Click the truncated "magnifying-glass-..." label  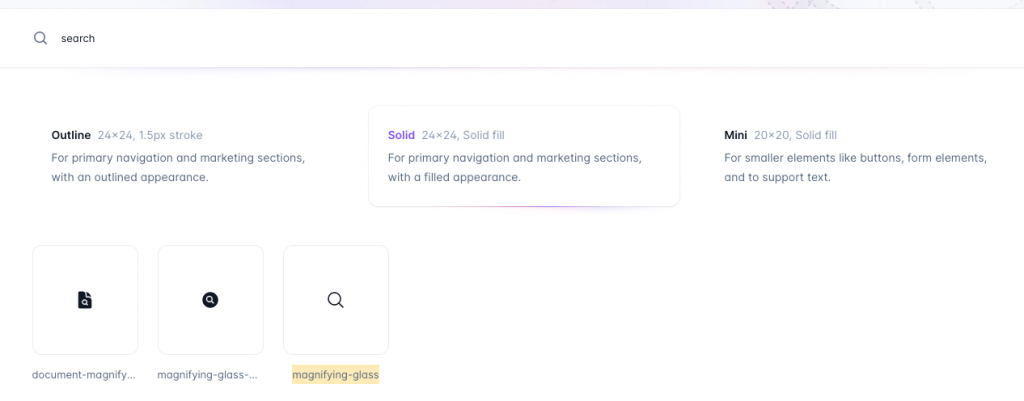[x=208, y=375]
